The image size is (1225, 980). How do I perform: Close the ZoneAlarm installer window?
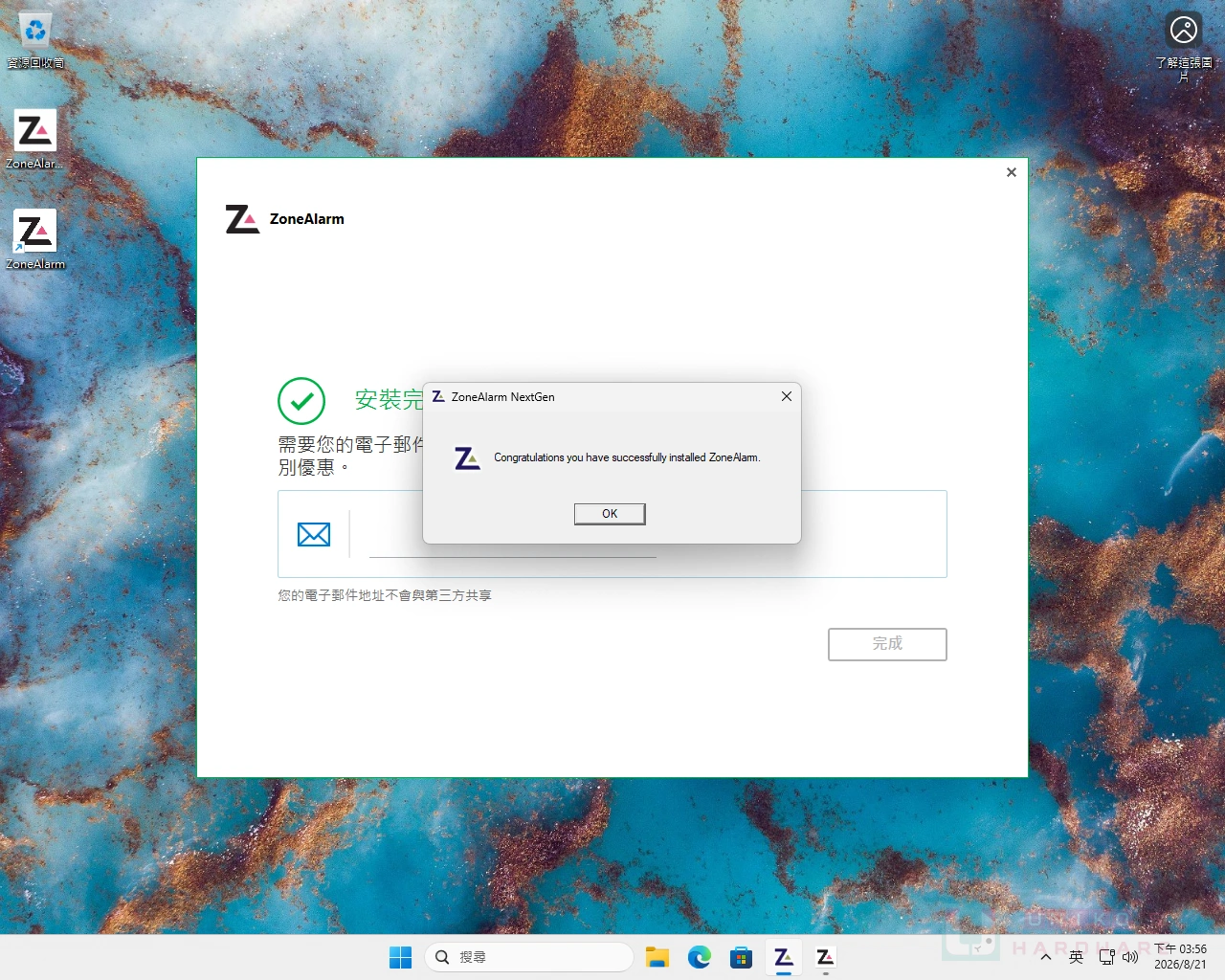[x=1012, y=172]
